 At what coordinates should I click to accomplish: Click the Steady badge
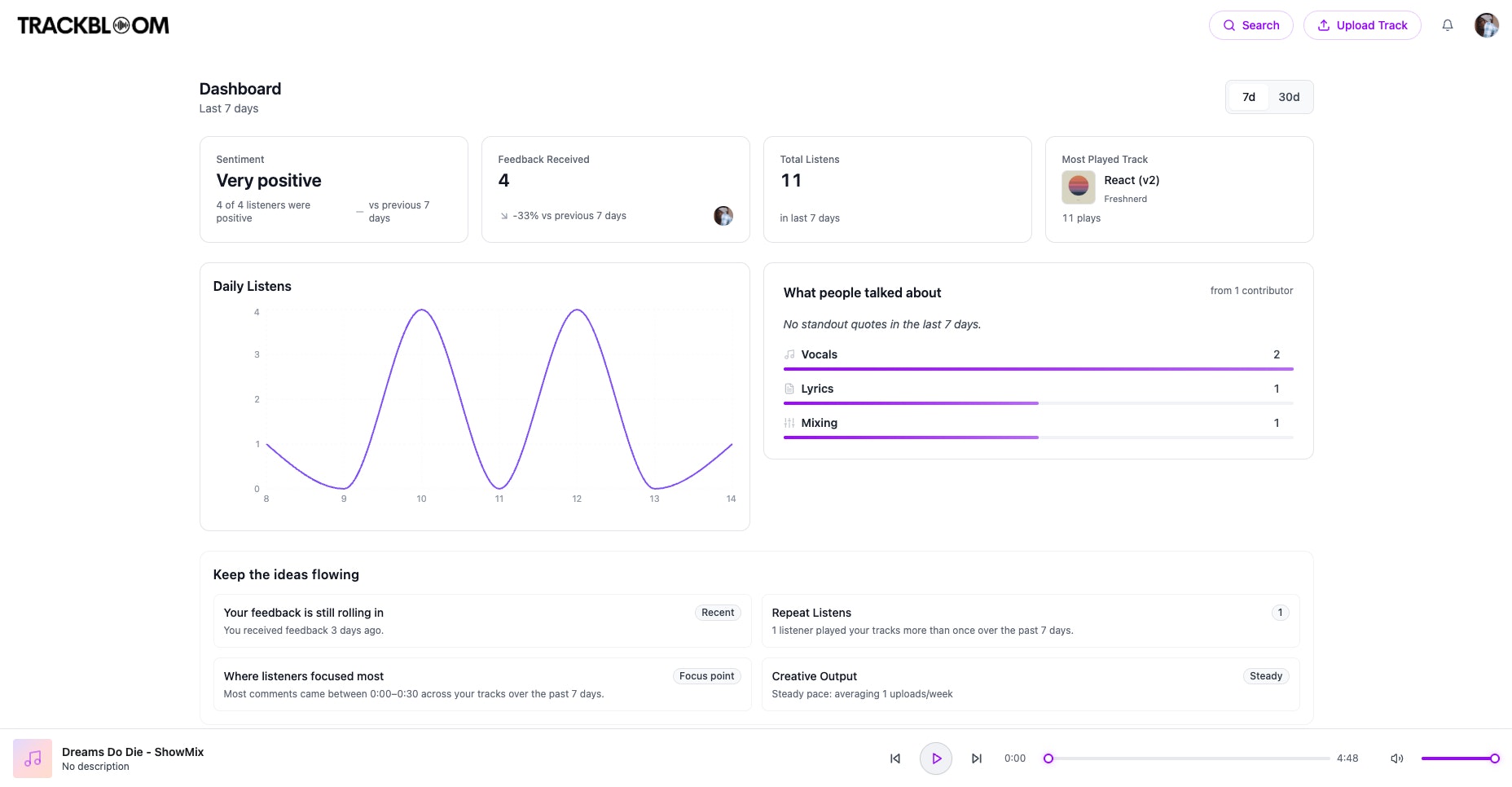click(1266, 676)
